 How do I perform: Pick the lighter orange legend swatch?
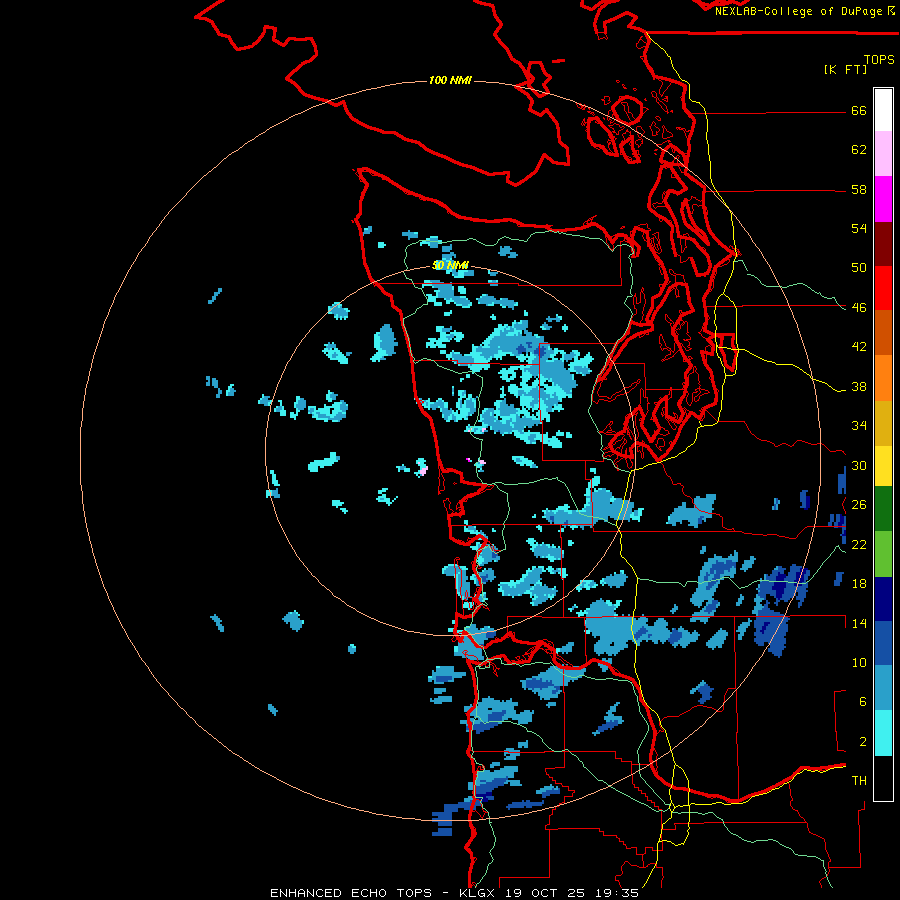[883, 378]
